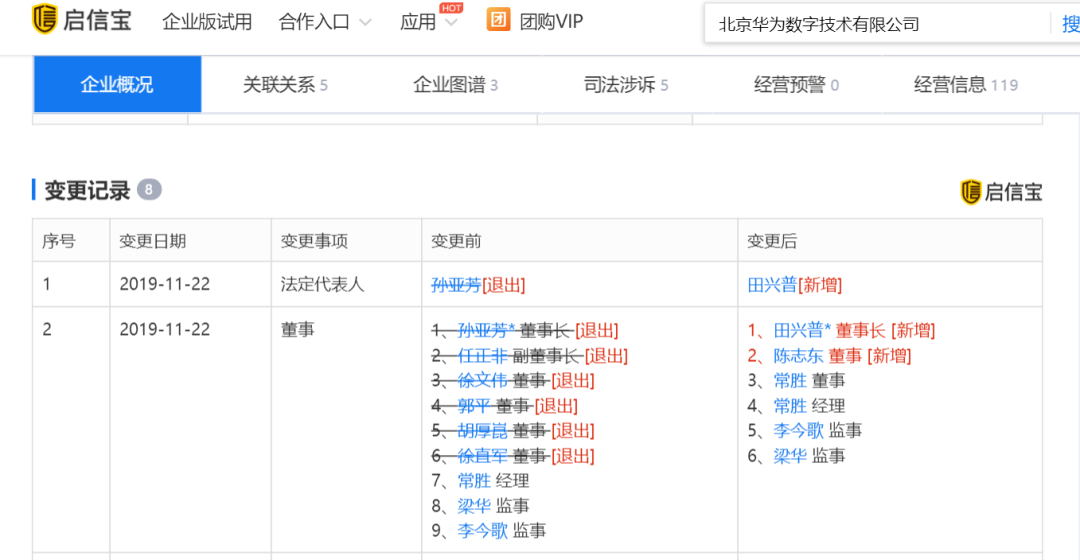The height and width of the screenshot is (560, 1080).
Task: Click the 团购VIP orange icon
Action: pyautogui.click(x=498, y=19)
